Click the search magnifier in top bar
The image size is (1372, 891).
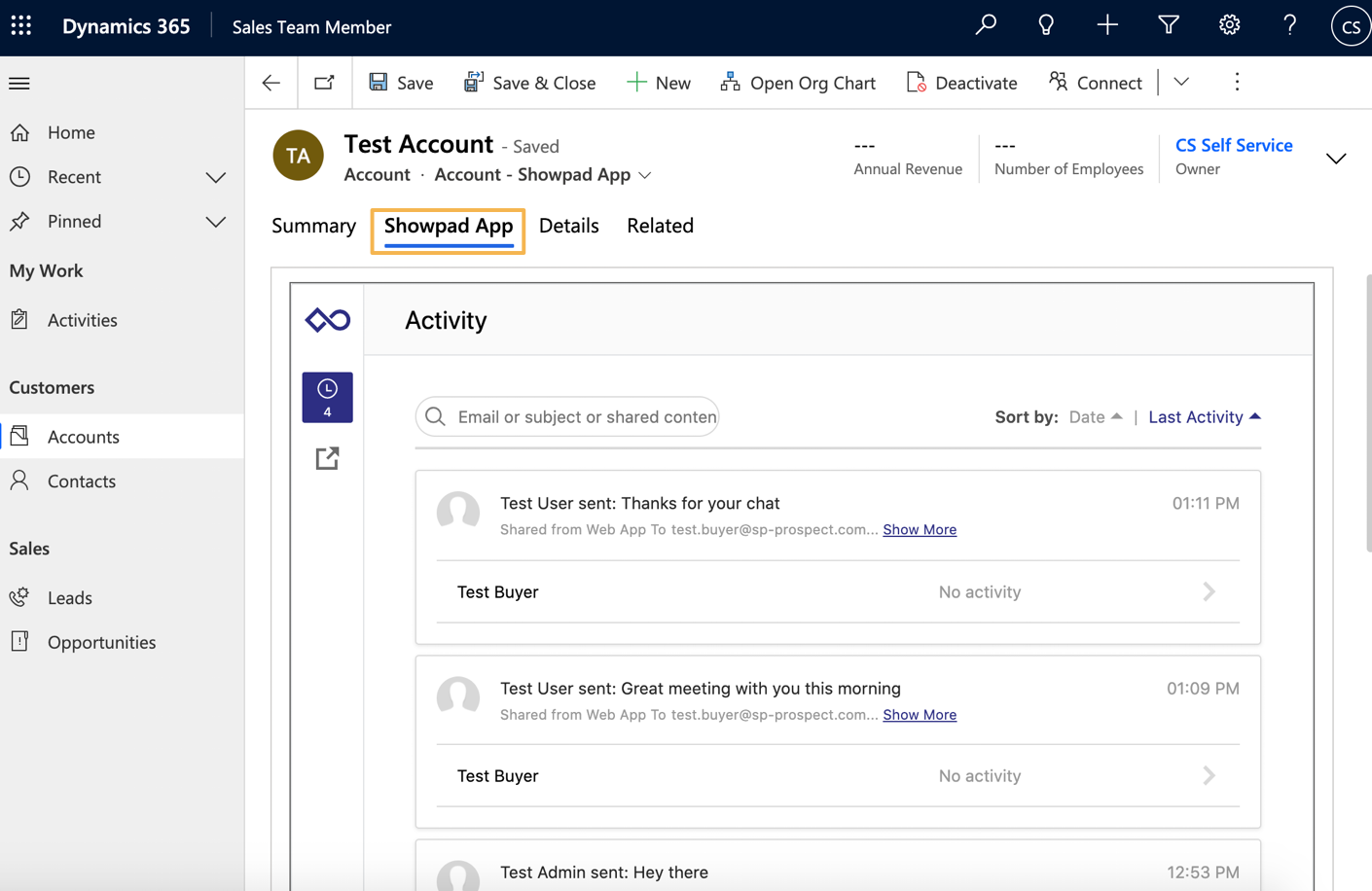986,26
